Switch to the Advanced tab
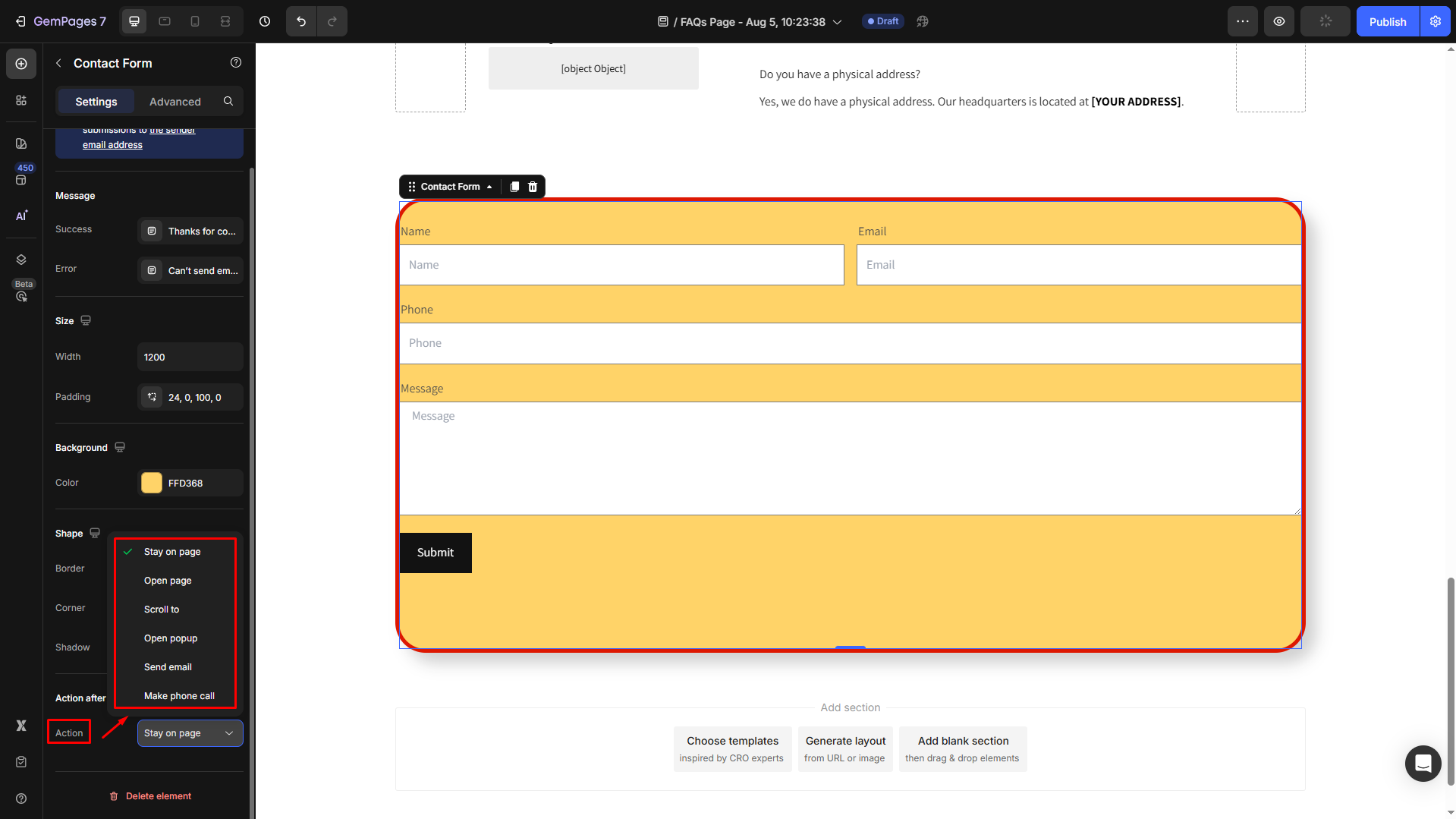1456x819 pixels. click(x=175, y=102)
